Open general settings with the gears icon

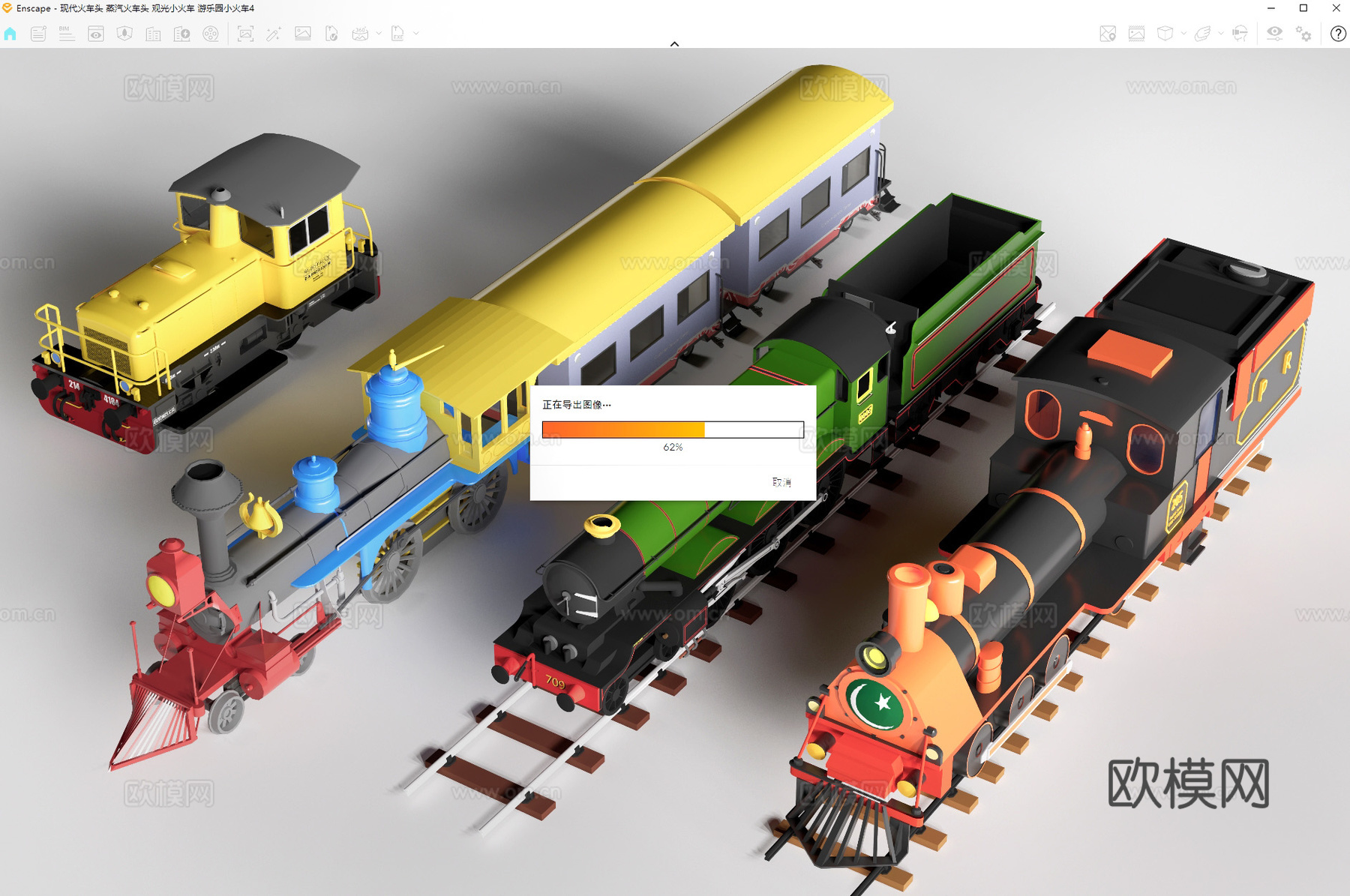point(1303,34)
